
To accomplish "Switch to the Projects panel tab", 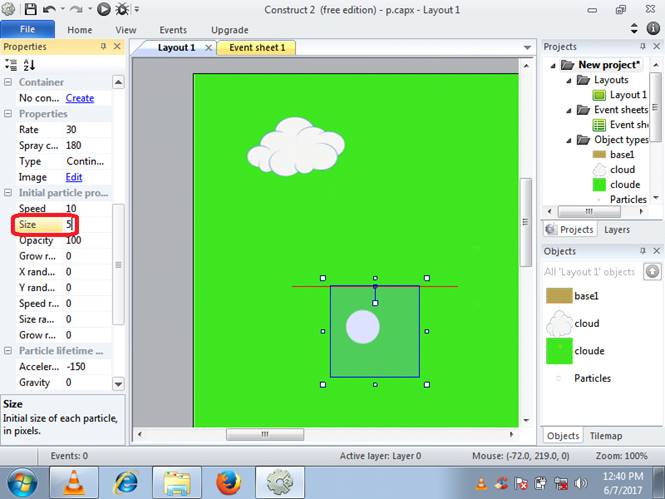I will 569,229.
